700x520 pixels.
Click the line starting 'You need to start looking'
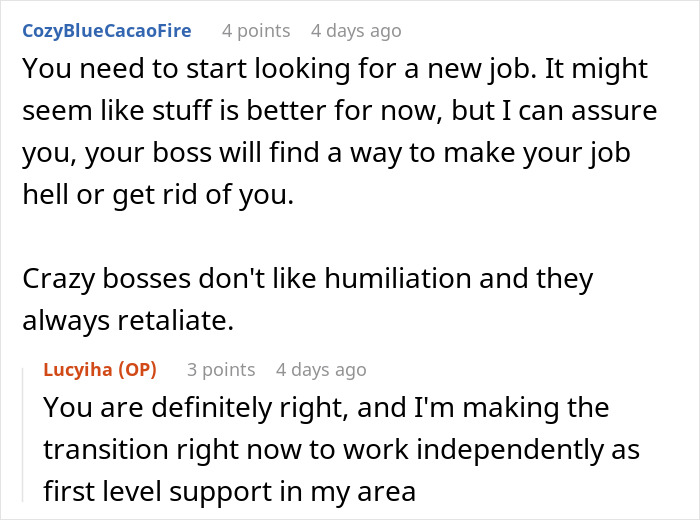(x=334, y=70)
